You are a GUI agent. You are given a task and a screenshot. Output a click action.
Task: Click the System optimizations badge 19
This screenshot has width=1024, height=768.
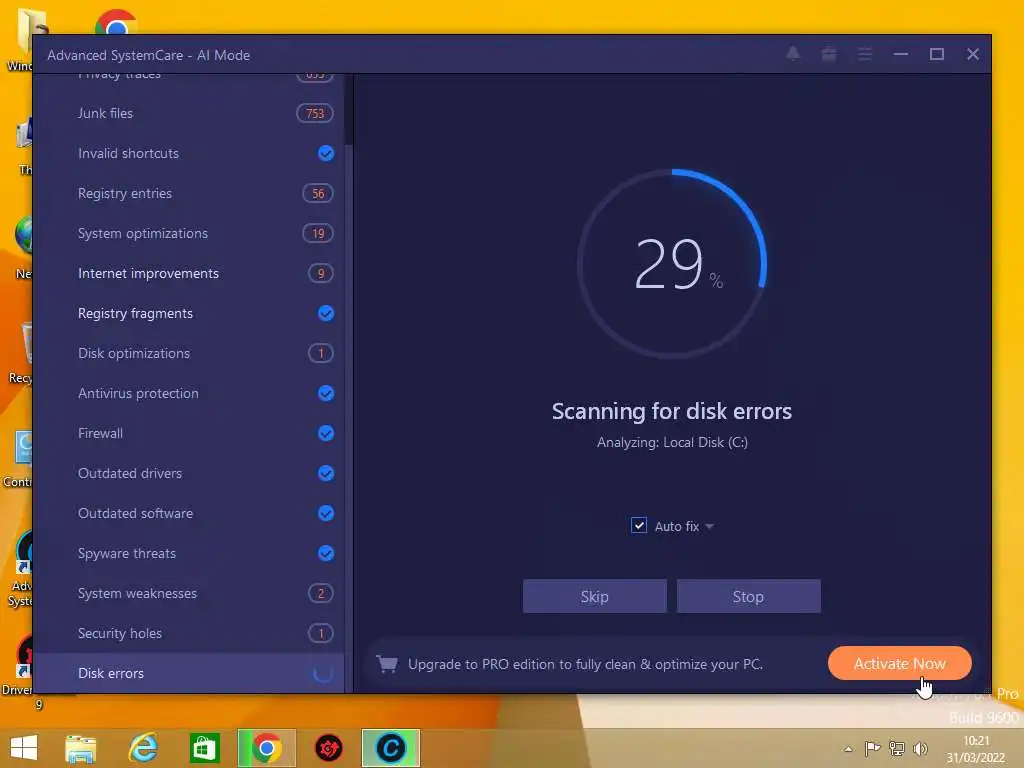coord(318,233)
